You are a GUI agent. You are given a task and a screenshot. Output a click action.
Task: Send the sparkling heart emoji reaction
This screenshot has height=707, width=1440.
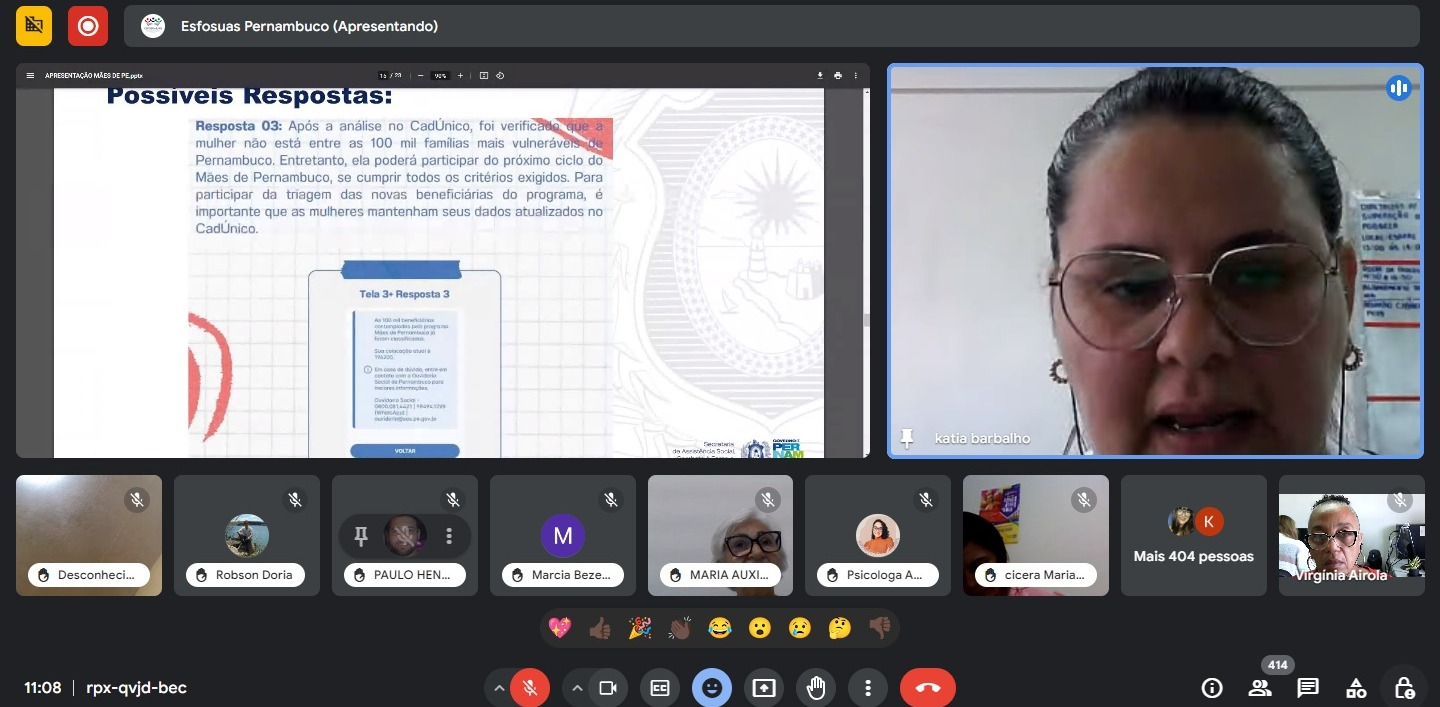point(560,628)
